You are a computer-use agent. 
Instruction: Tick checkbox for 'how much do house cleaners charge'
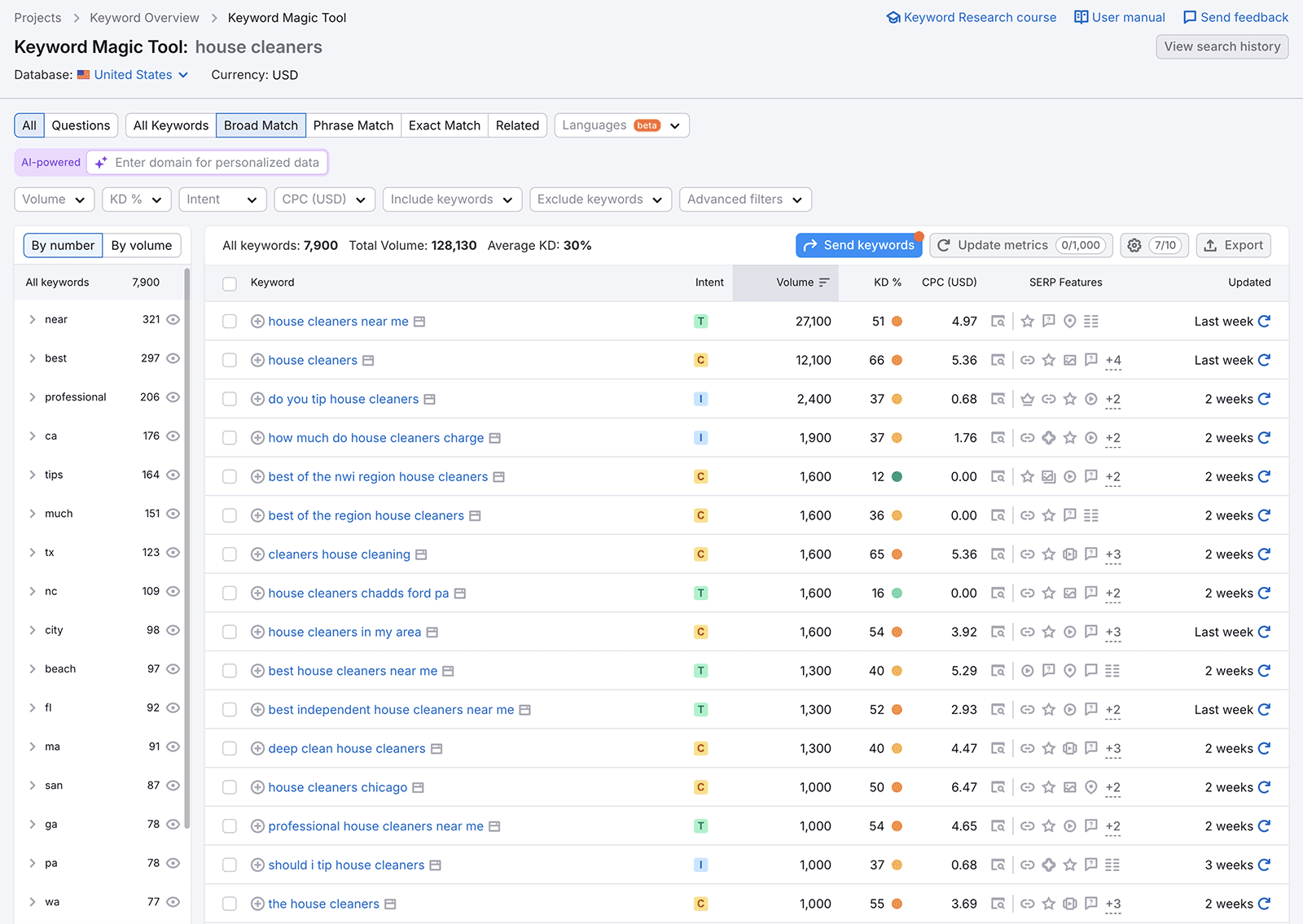click(x=230, y=438)
